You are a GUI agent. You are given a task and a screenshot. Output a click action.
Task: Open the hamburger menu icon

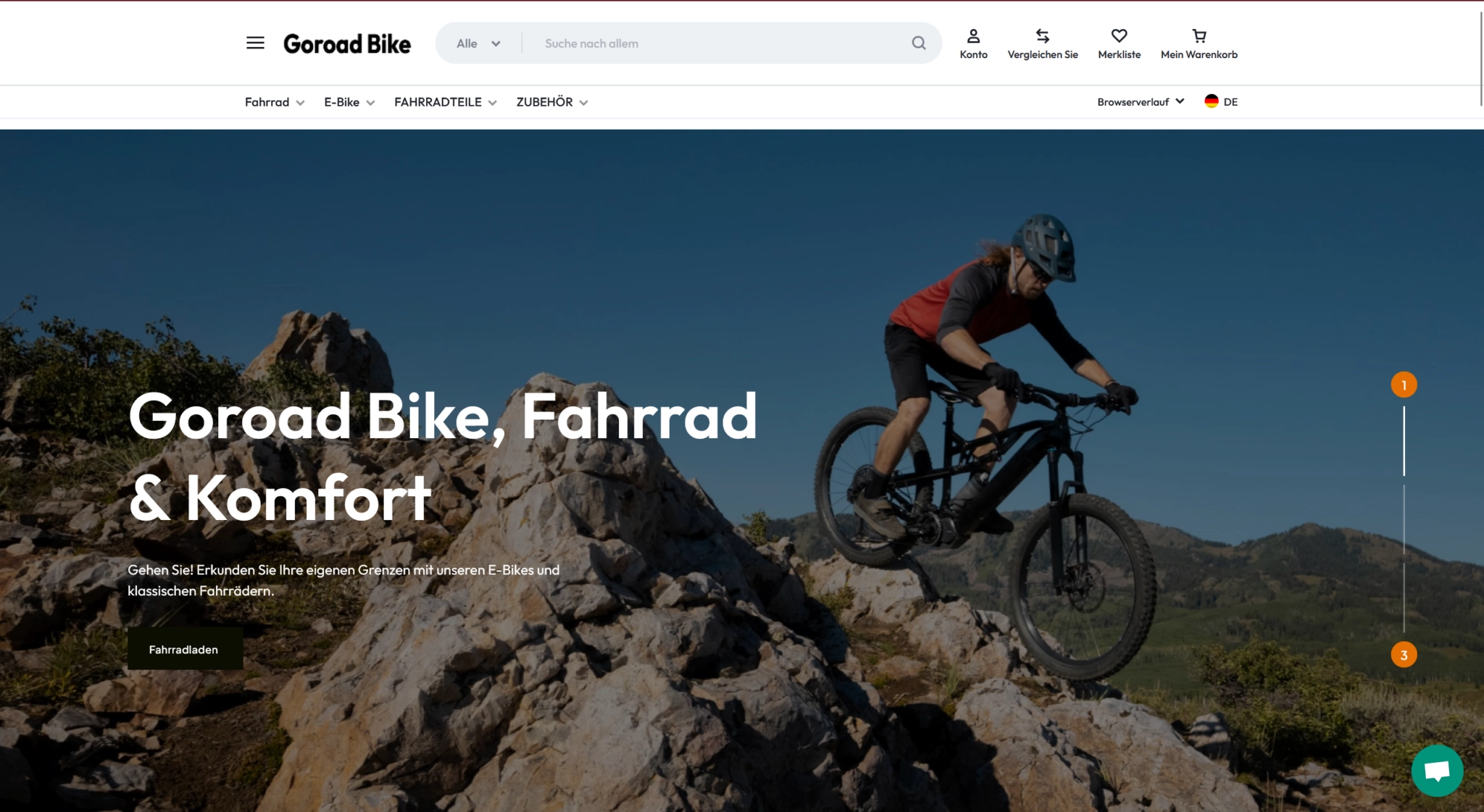255,43
